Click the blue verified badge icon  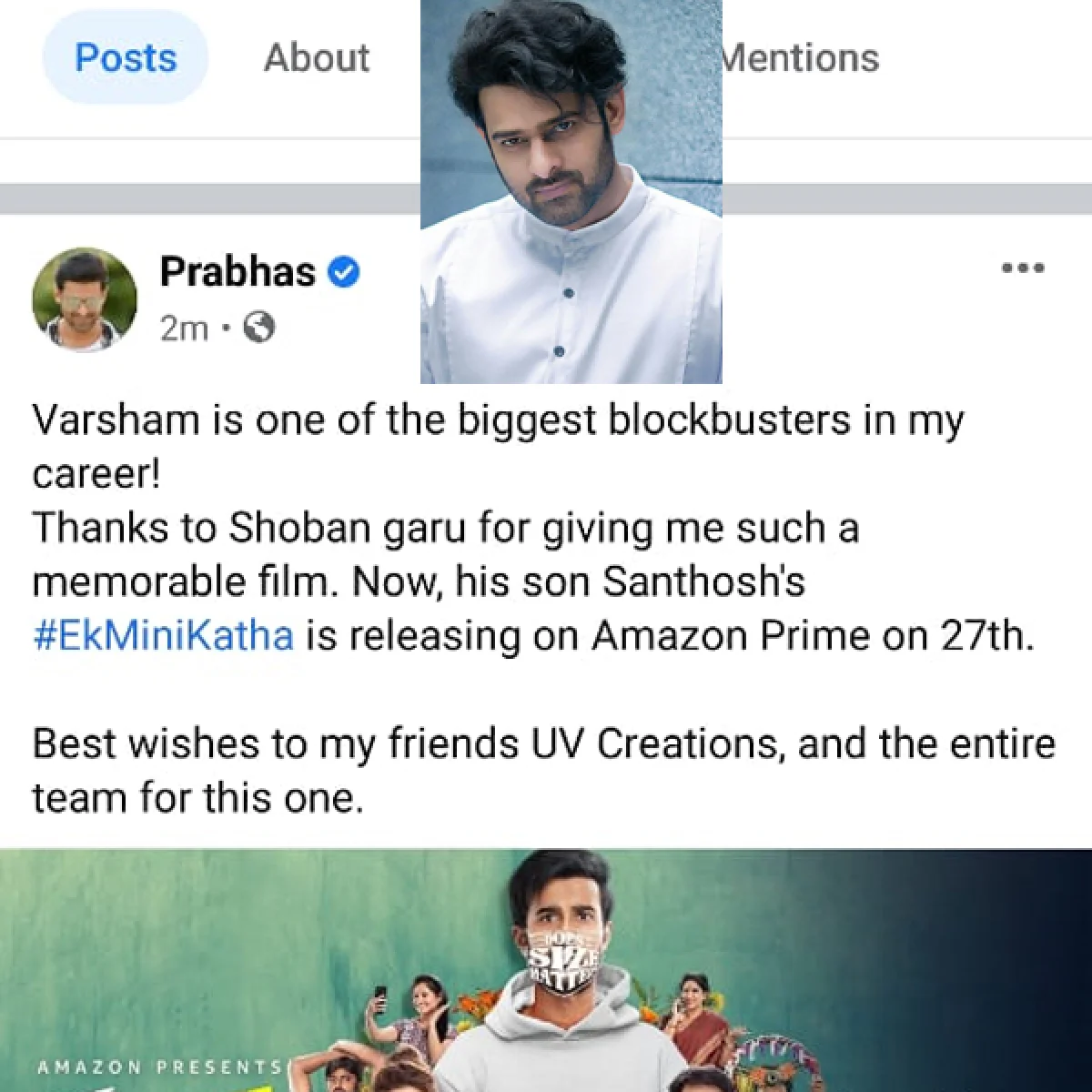(x=343, y=272)
